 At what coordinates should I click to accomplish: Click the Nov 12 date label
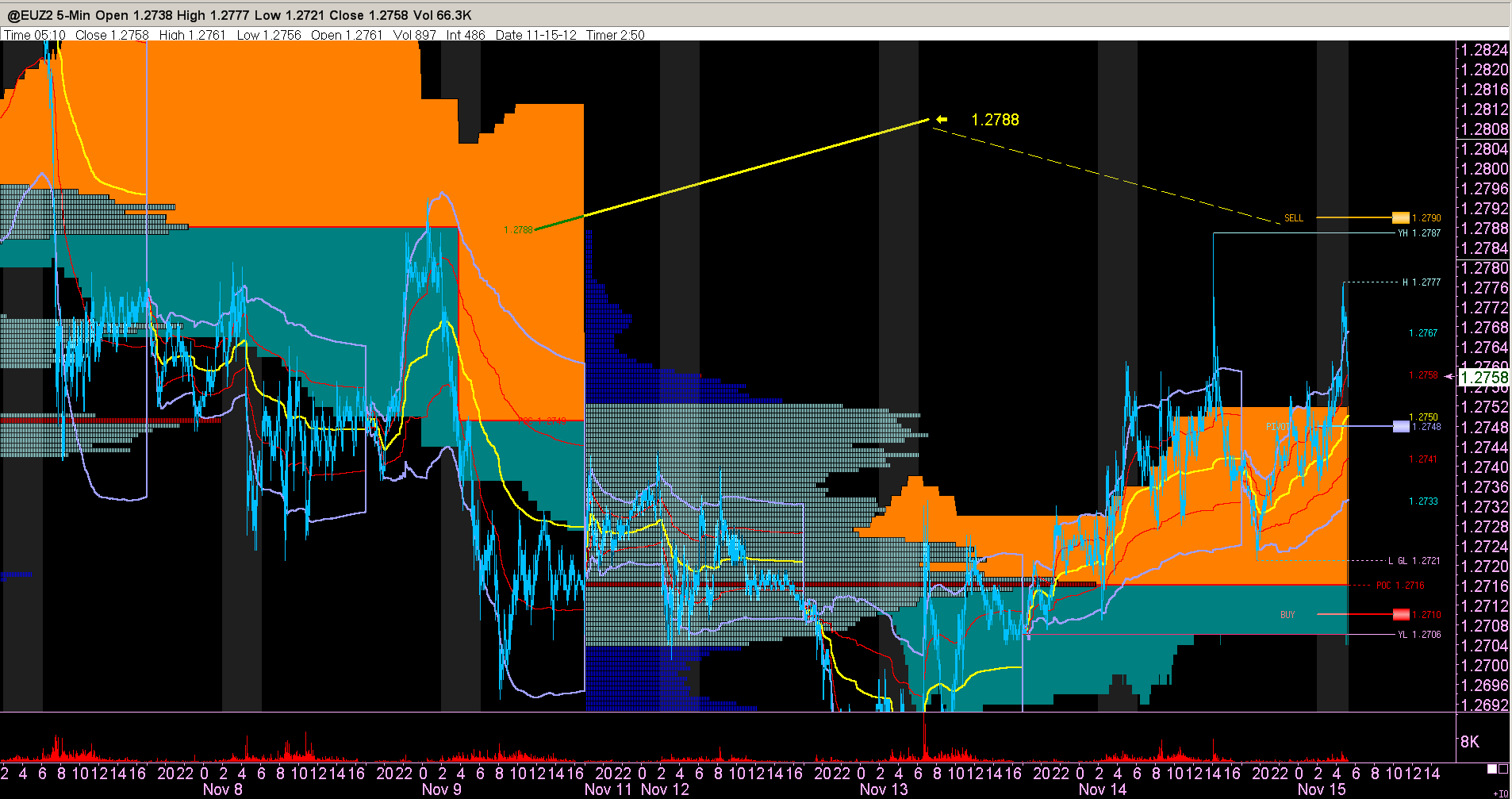click(665, 789)
